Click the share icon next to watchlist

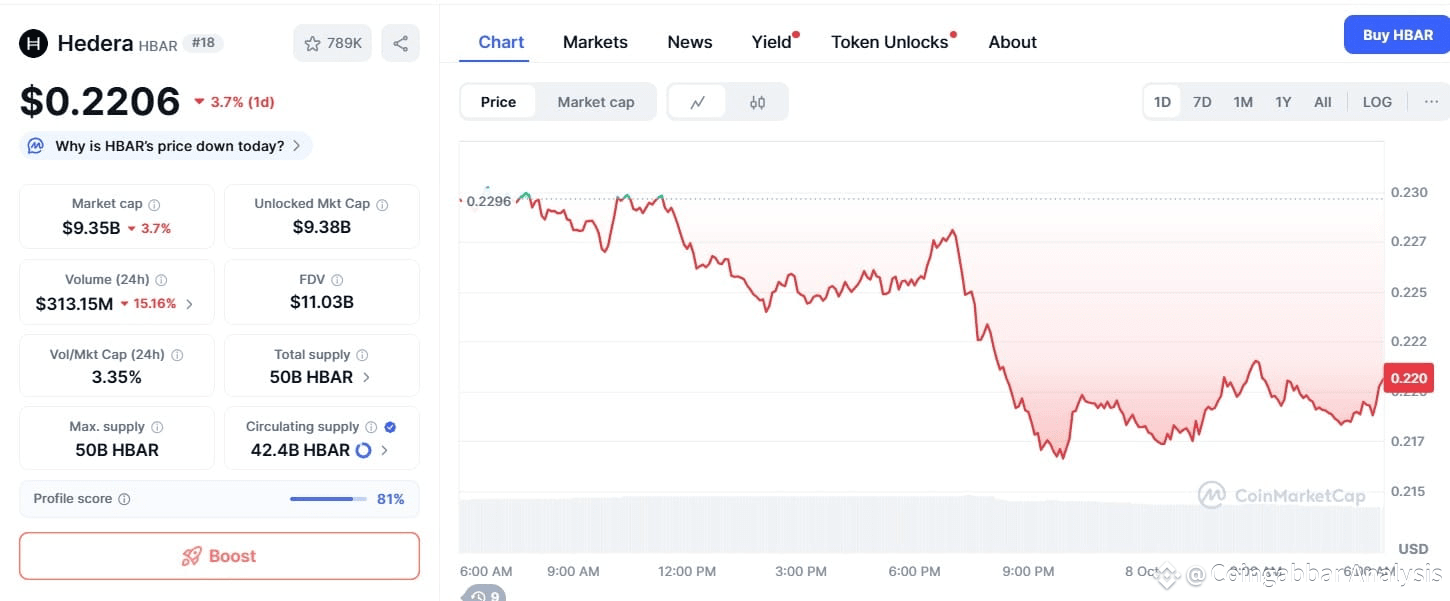[x=400, y=43]
